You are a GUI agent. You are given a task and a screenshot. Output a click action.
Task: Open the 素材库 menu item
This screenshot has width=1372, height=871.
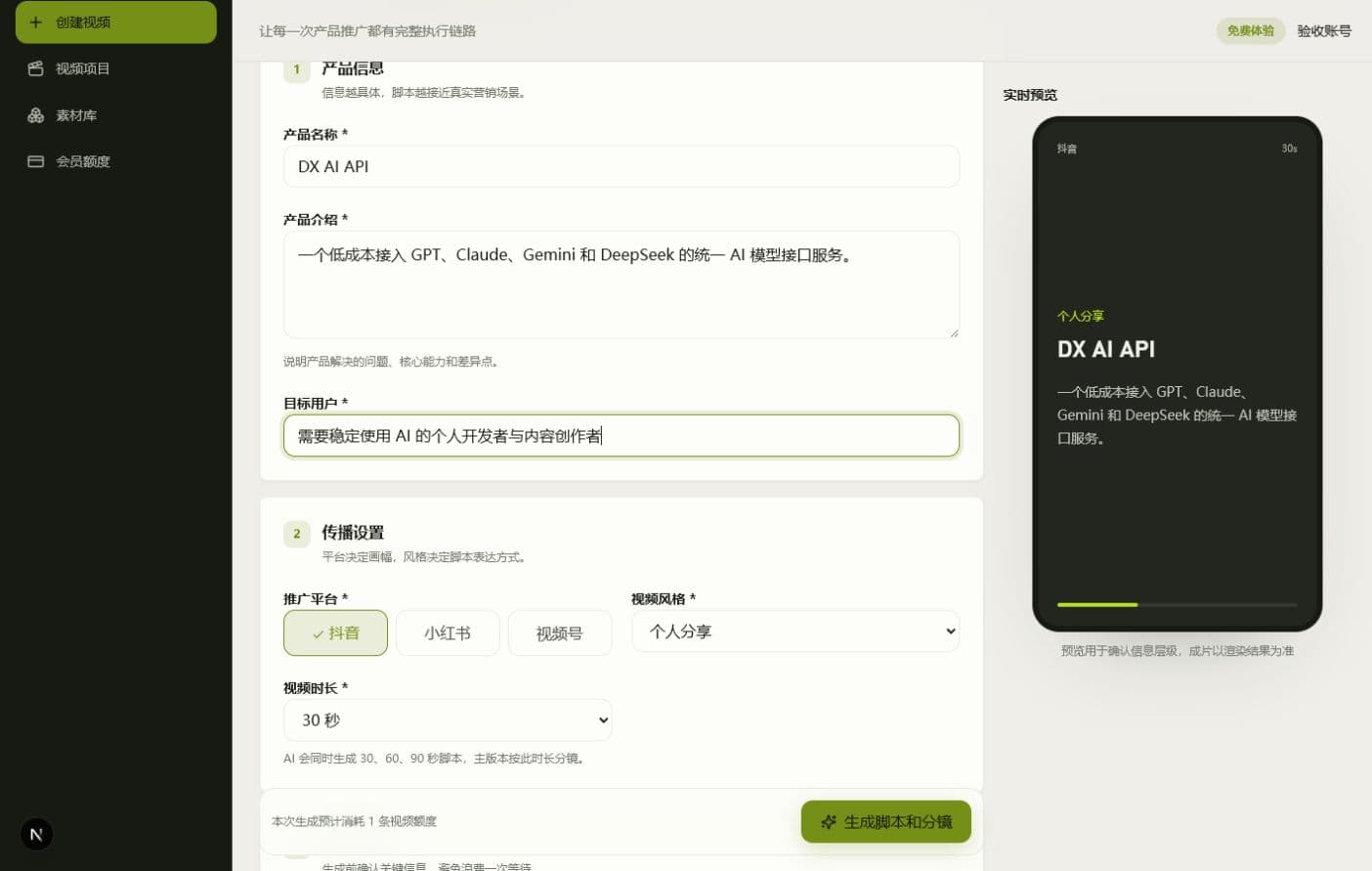[116, 115]
